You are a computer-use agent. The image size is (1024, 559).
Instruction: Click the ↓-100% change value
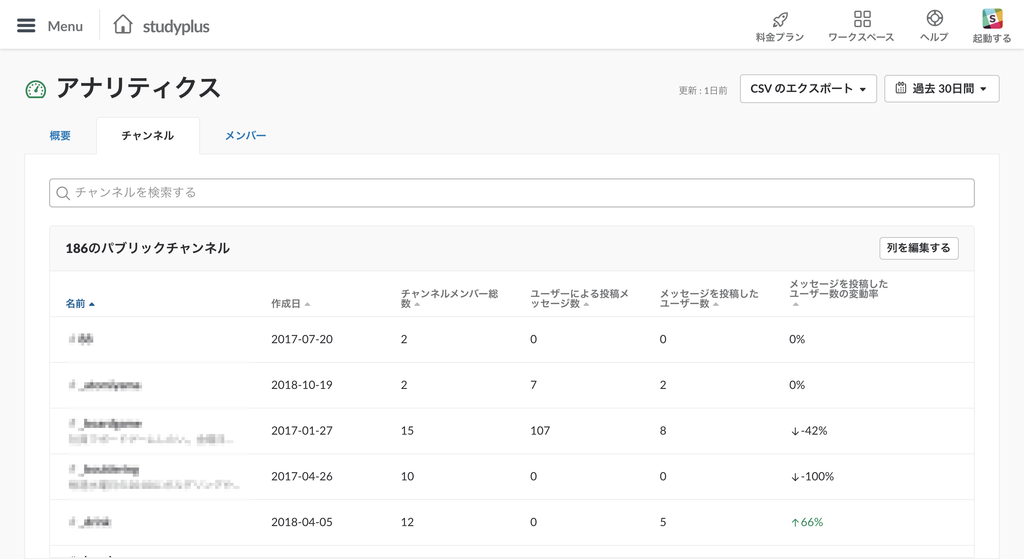point(812,477)
